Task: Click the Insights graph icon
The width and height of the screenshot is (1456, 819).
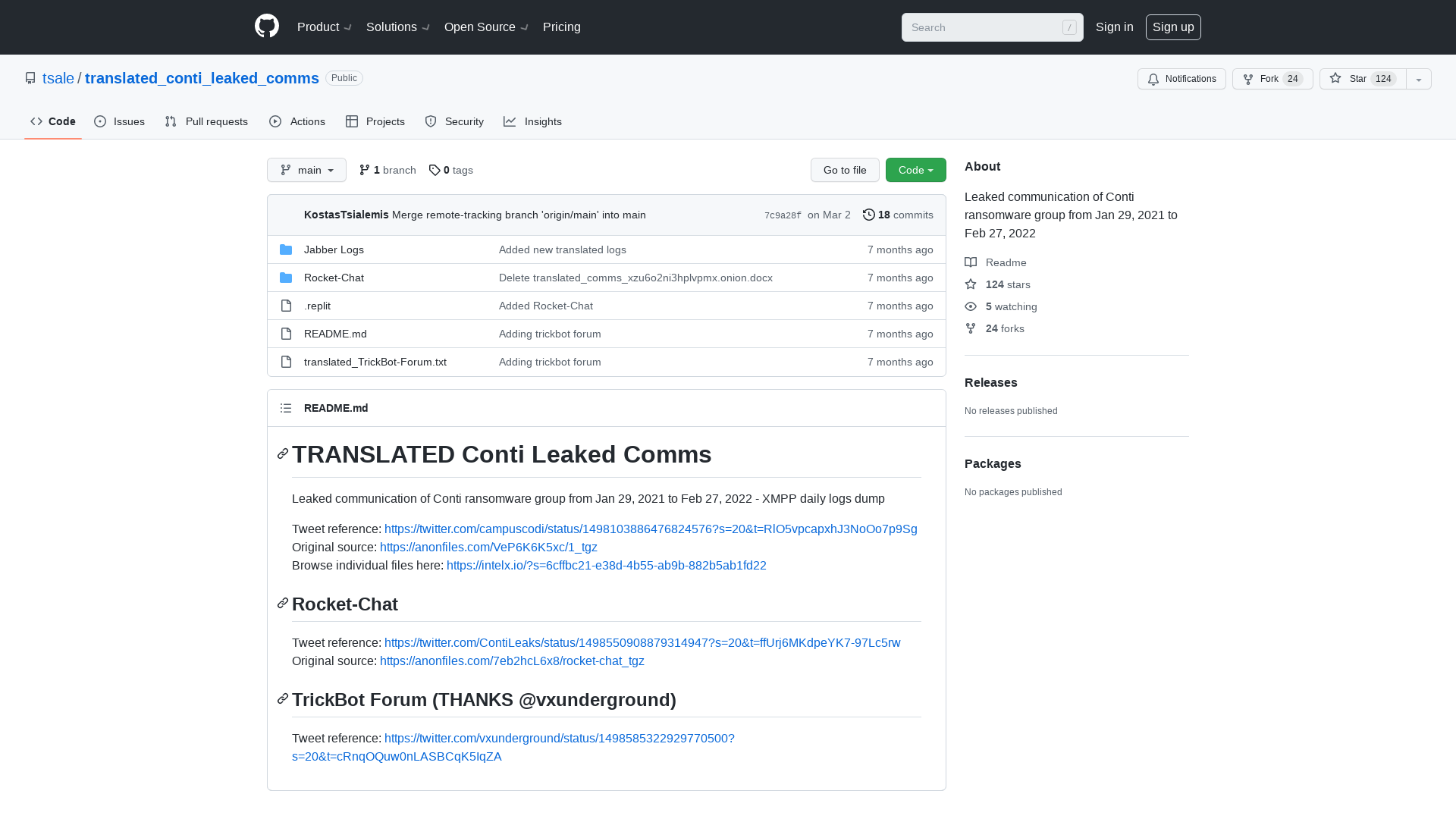Action: (x=510, y=121)
